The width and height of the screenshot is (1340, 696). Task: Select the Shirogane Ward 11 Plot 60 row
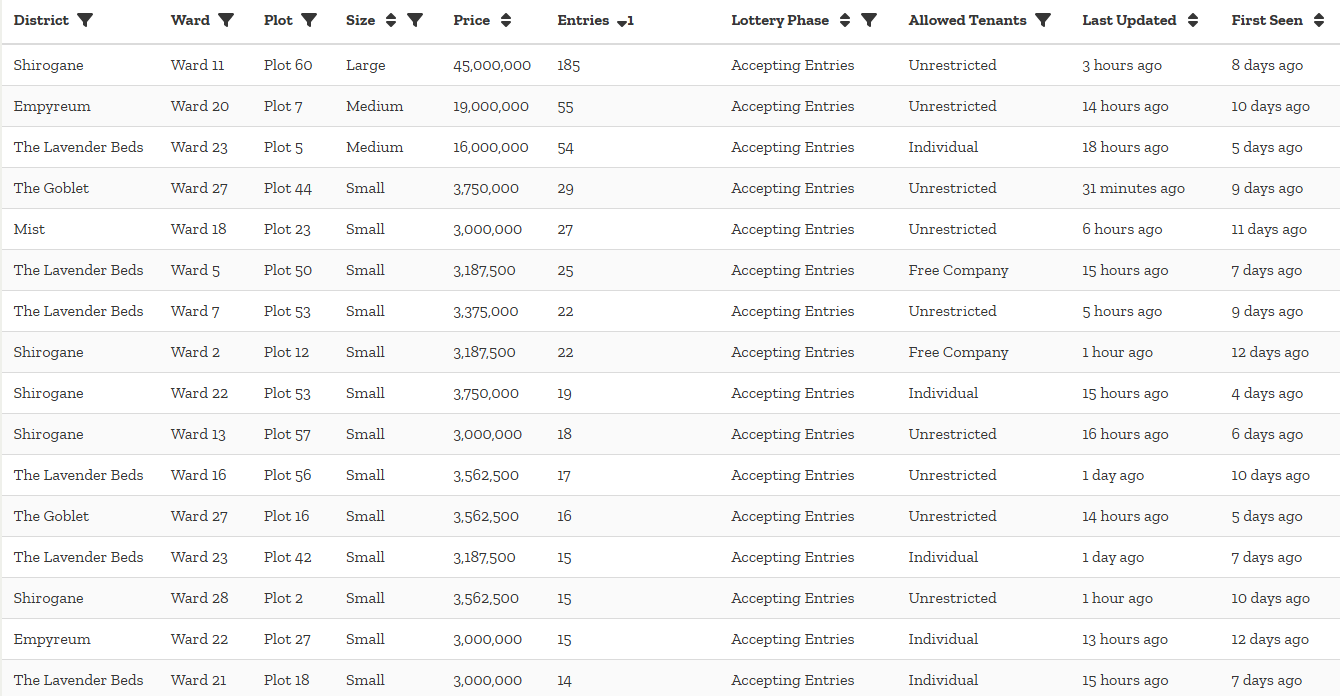[670, 65]
